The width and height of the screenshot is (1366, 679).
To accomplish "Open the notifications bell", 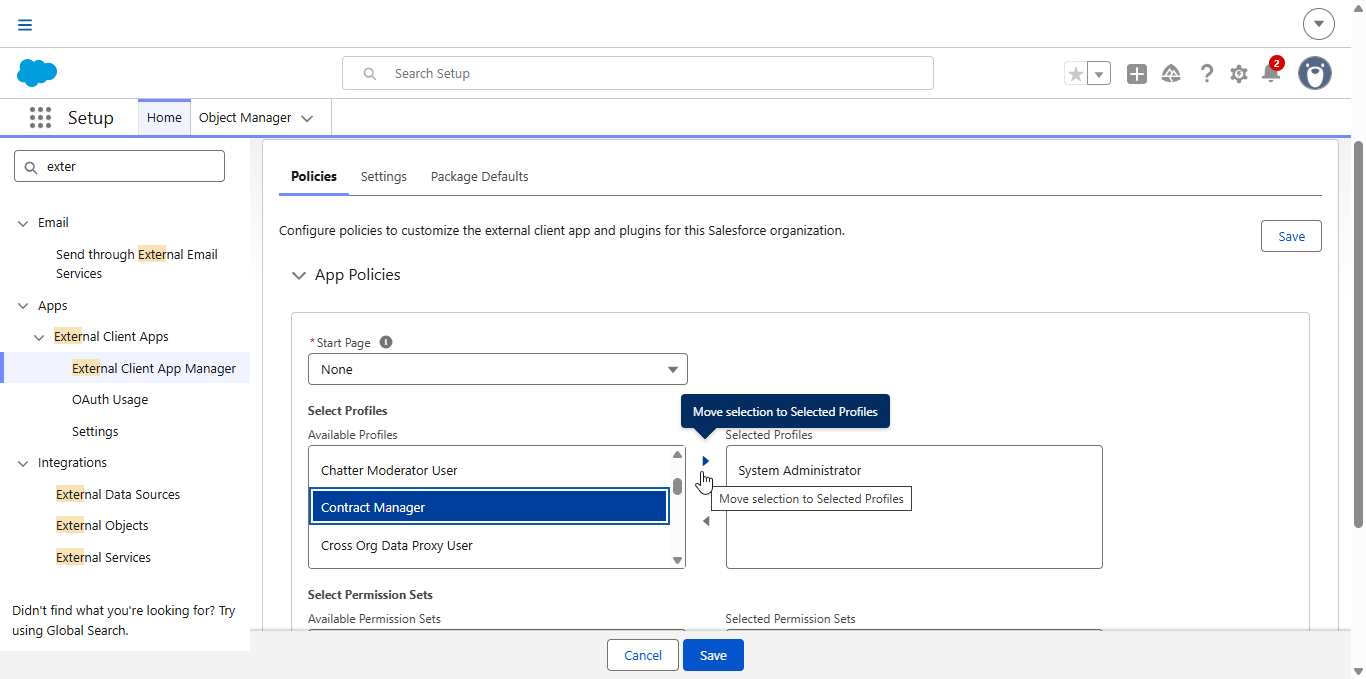I will 1271,73.
